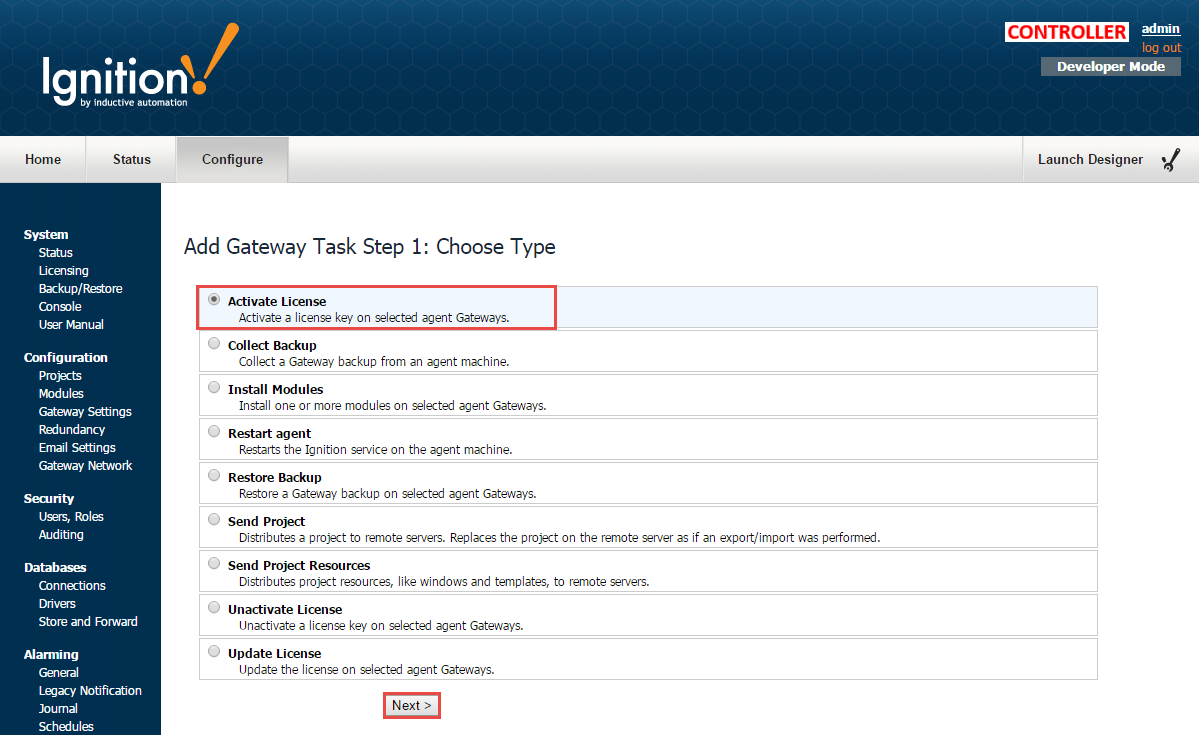Choose the Install Modules radio option
This screenshot has width=1199, height=735.
pyautogui.click(x=214, y=387)
